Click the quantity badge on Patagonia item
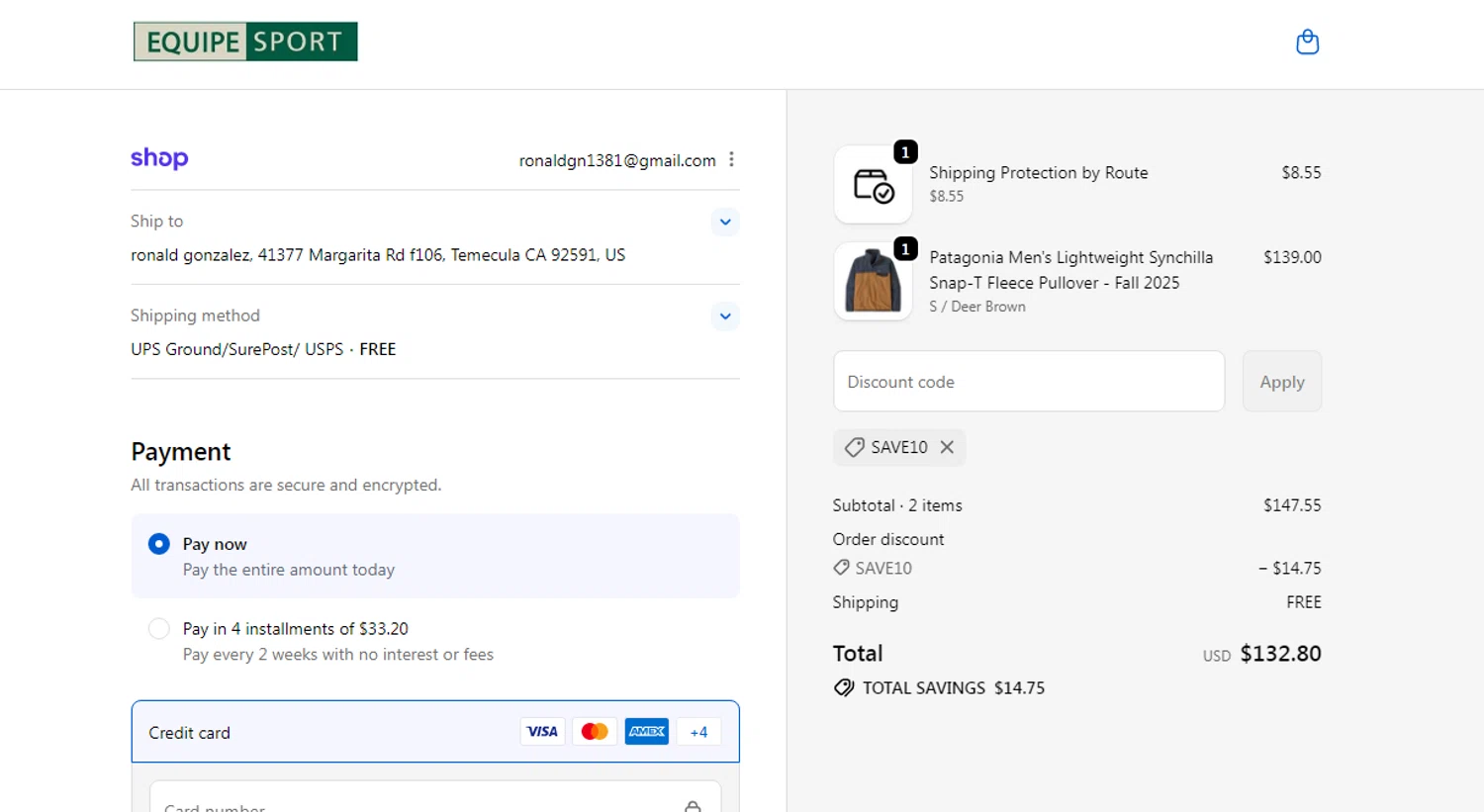1484x812 pixels. (x=905, y=248)
